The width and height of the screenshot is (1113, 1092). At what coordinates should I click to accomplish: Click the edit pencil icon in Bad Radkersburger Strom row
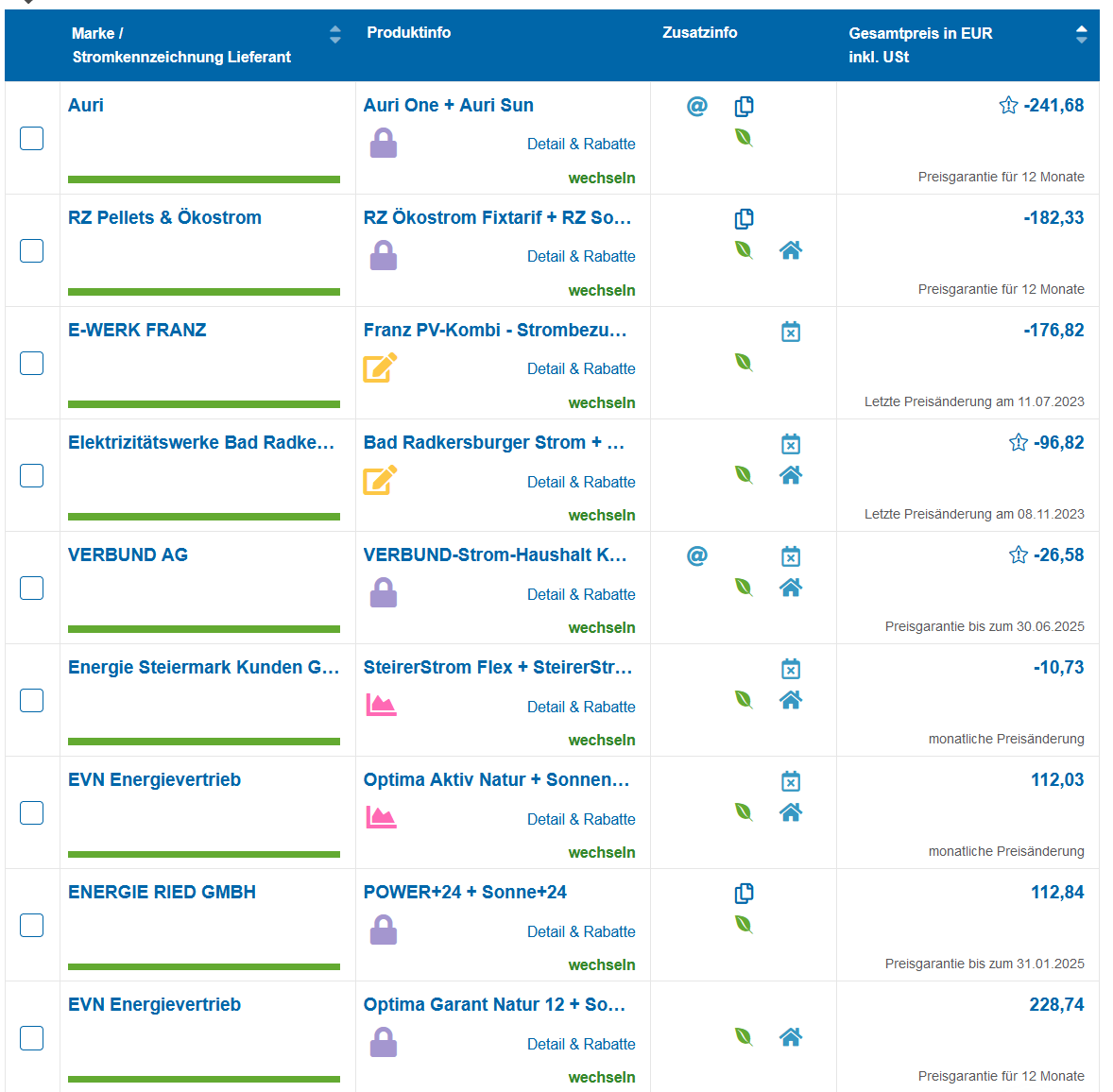coord(380,481)
